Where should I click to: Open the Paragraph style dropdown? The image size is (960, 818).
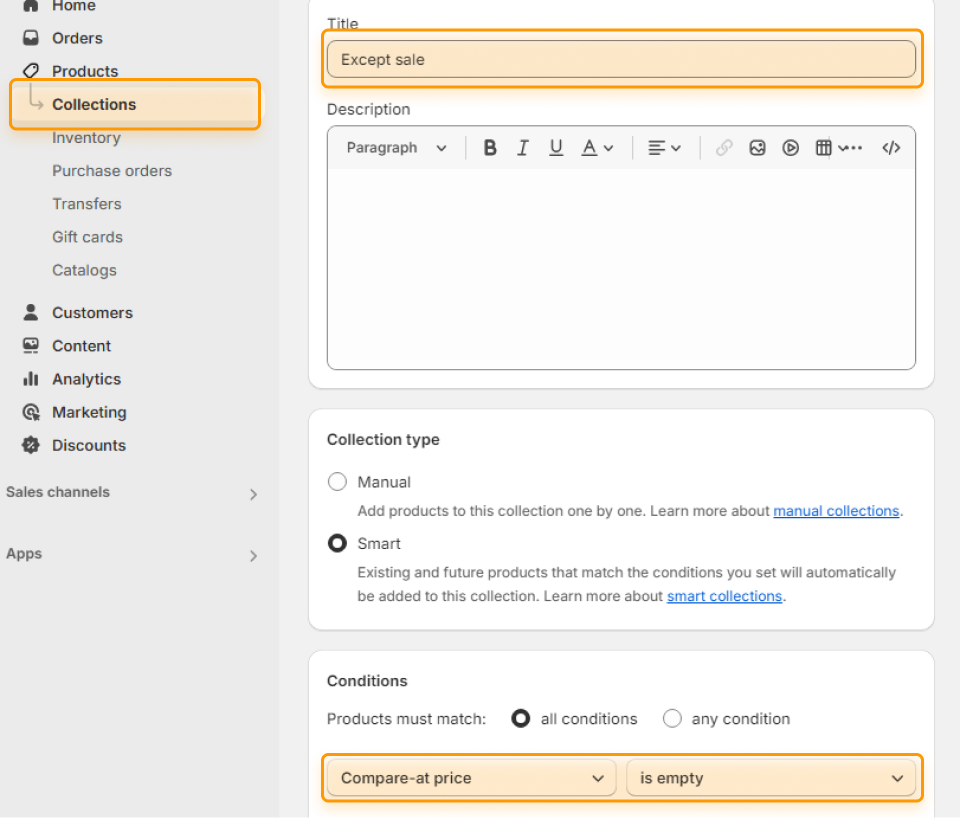coord(397,148)
